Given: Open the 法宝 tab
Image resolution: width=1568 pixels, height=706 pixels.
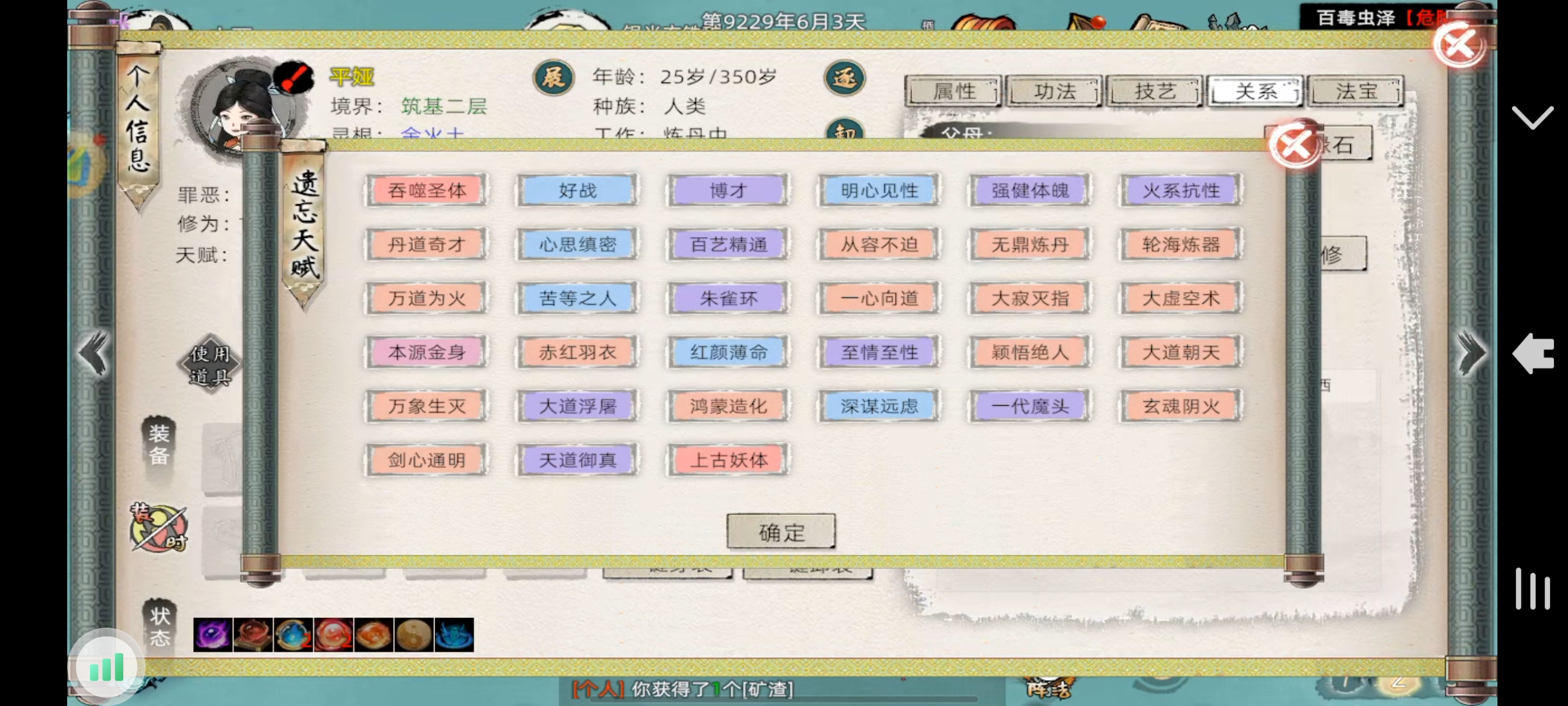Looking at the screenshot, I should click(1356, 91).
